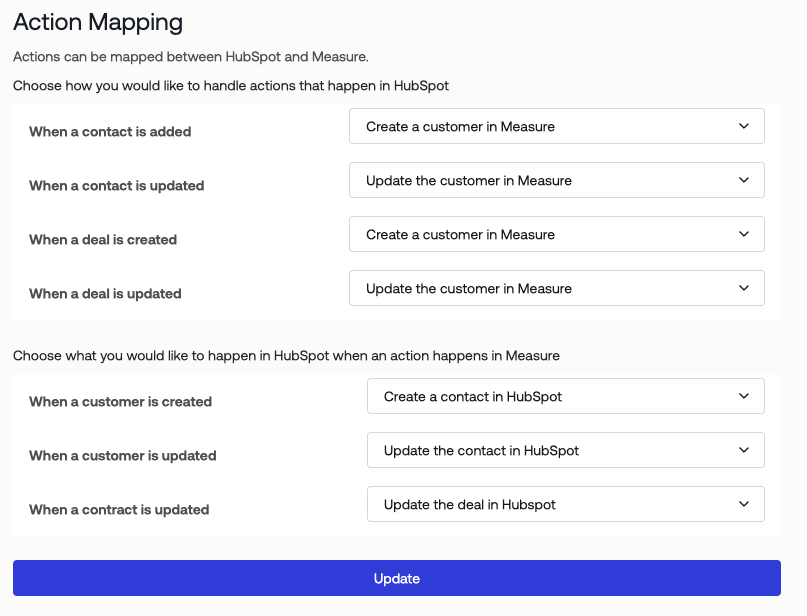Open the 'When a deal is updated' dropdown
Screen dimensions: 807x616
(556, 288)
